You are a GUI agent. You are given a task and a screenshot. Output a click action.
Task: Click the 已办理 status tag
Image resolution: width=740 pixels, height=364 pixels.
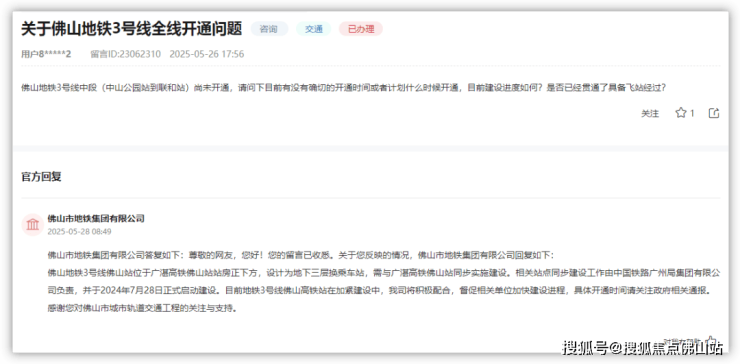pyautogui.click(x=361, y=29)
